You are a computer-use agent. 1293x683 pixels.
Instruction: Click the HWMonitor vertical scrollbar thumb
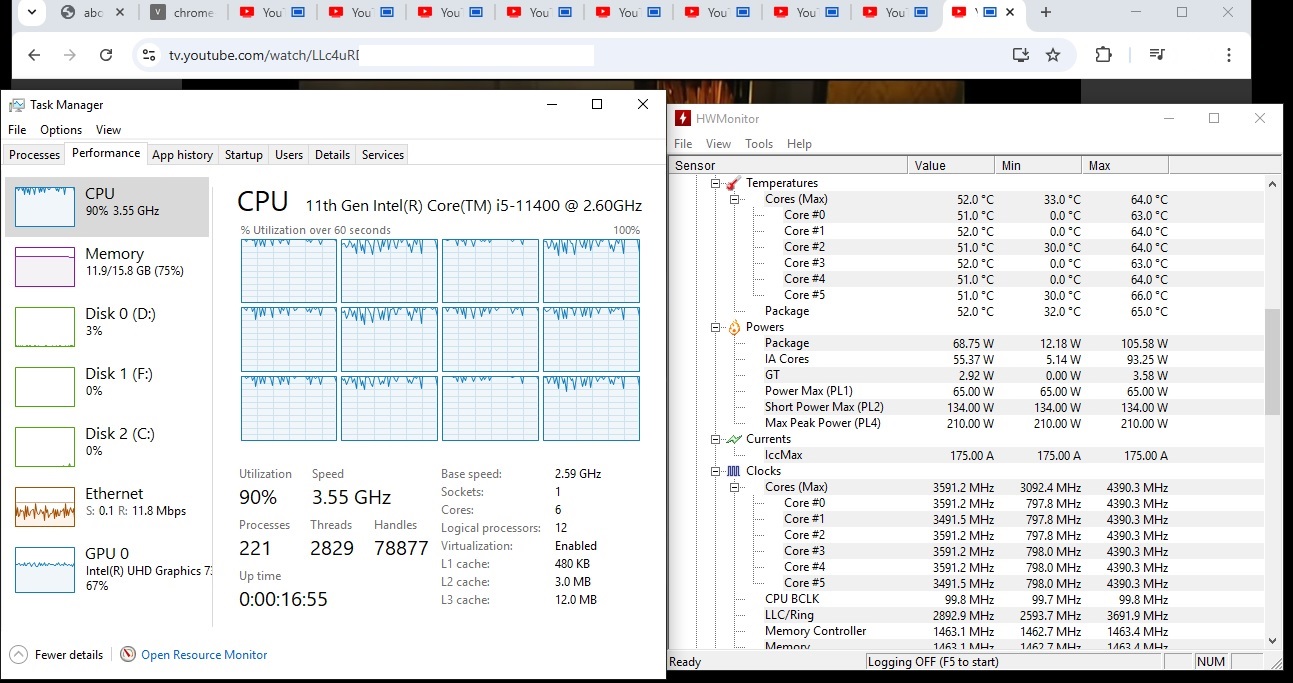1272,361
